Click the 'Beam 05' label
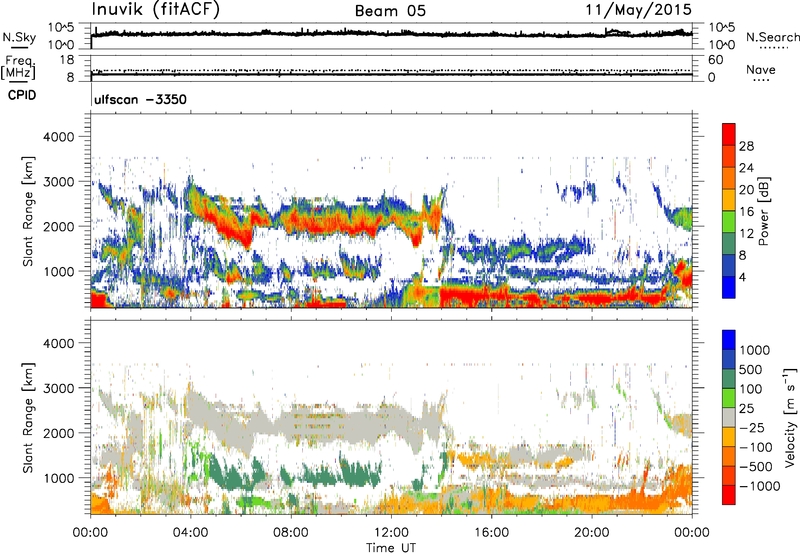Viewport: 800px width, 554px height. [390, 11]
